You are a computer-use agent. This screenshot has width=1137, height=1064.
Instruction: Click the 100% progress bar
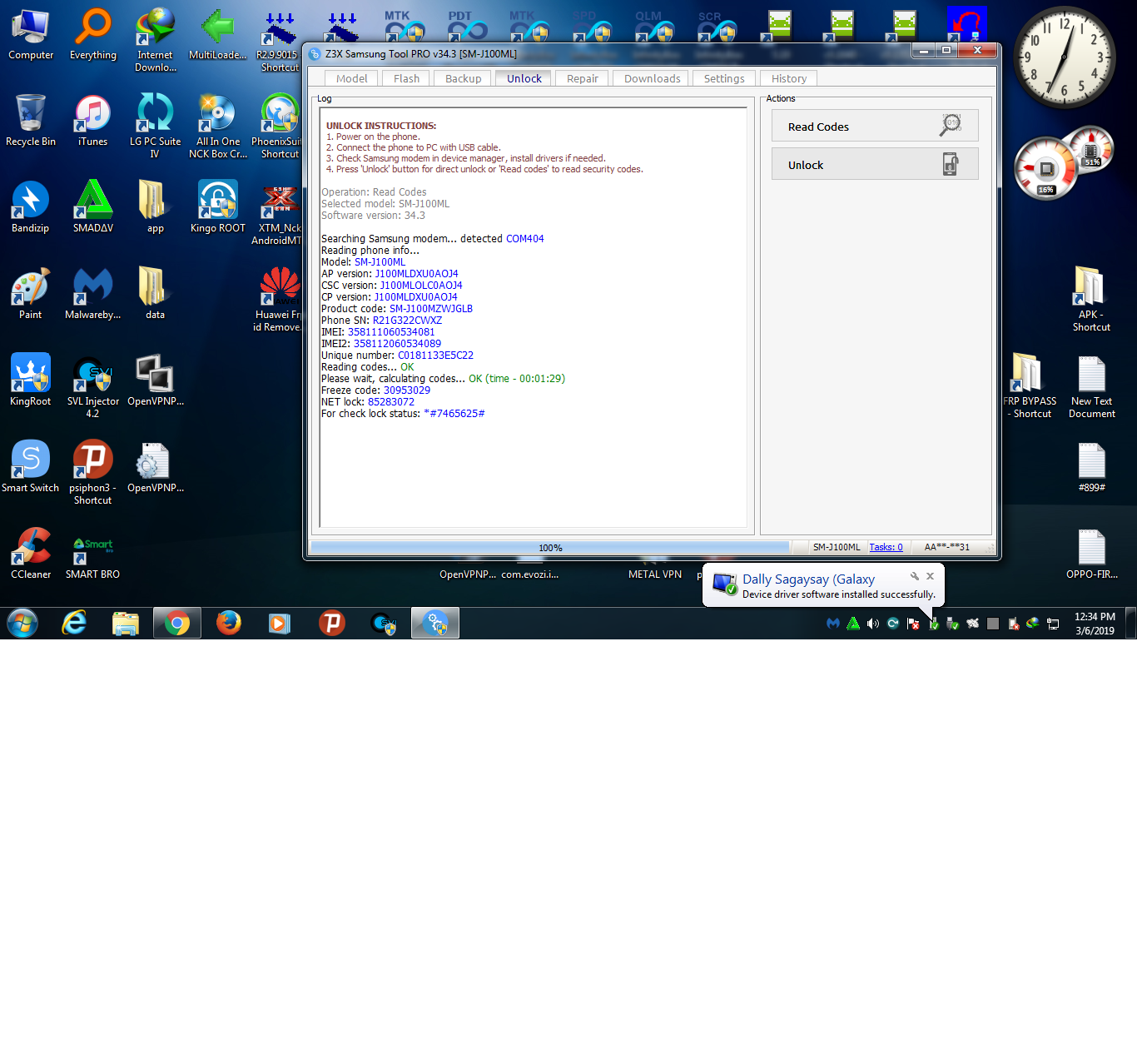coord(549,547)
